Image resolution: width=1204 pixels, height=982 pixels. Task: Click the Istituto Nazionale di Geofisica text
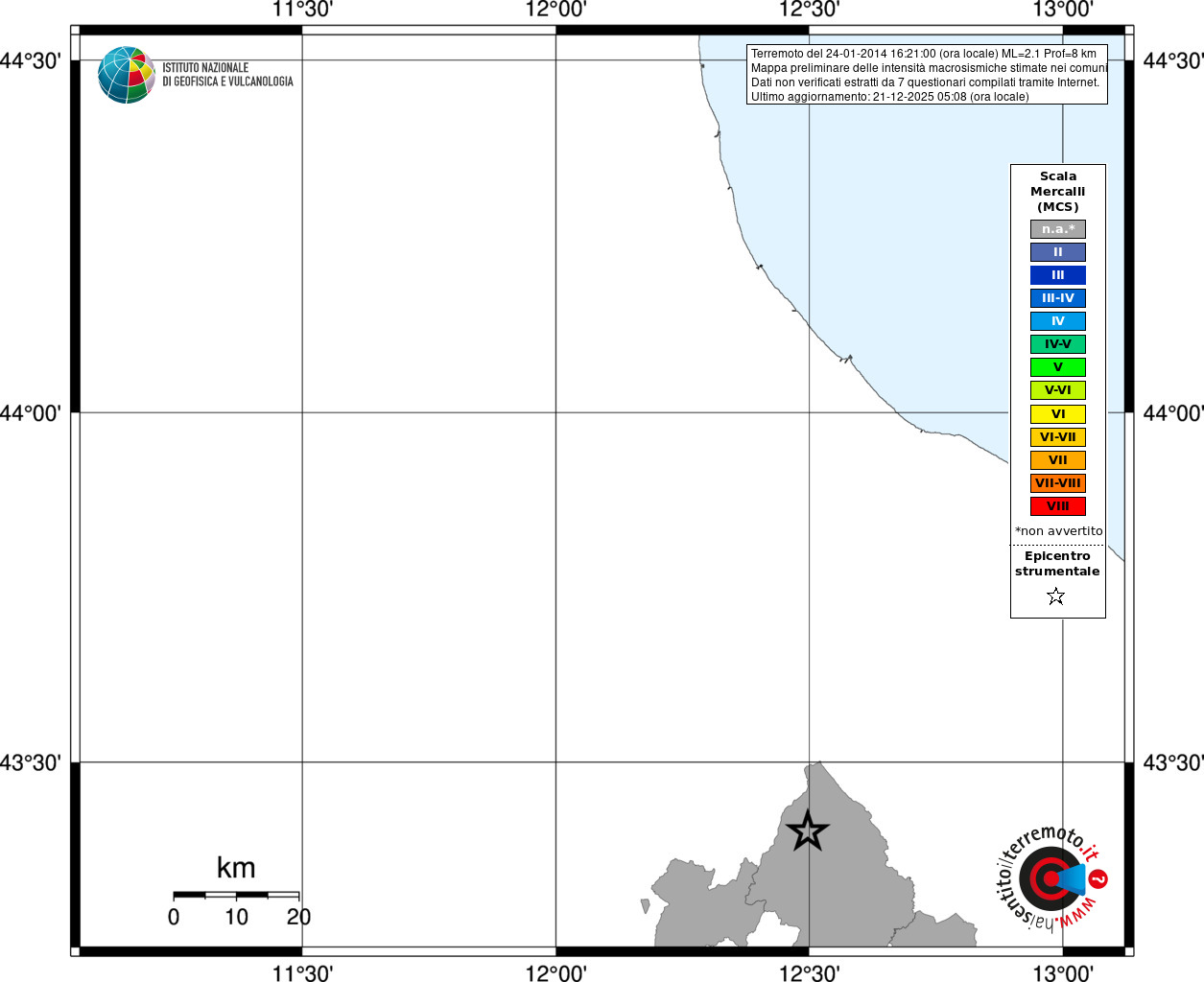227,75
